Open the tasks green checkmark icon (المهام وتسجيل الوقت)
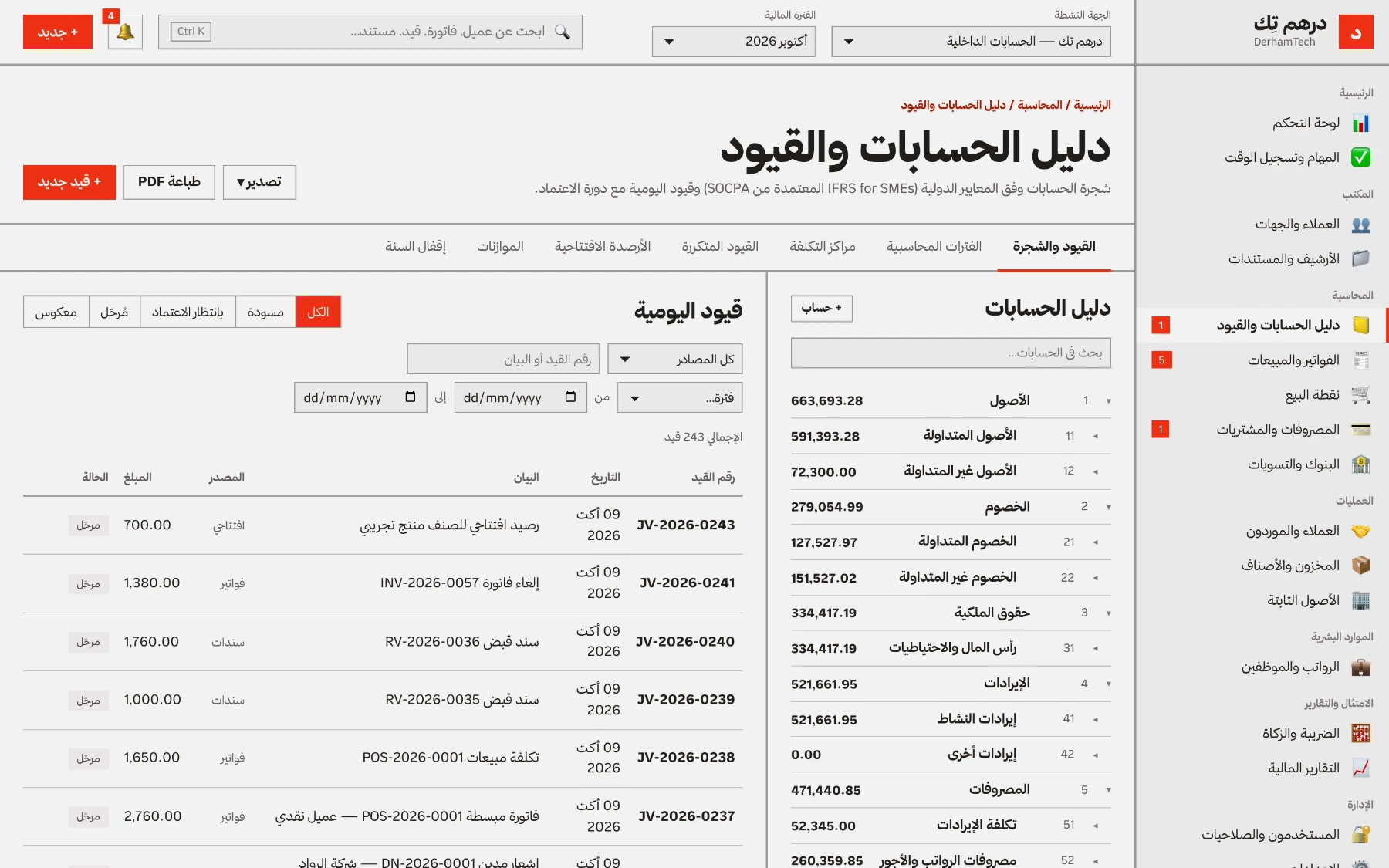 point(1360,158)
